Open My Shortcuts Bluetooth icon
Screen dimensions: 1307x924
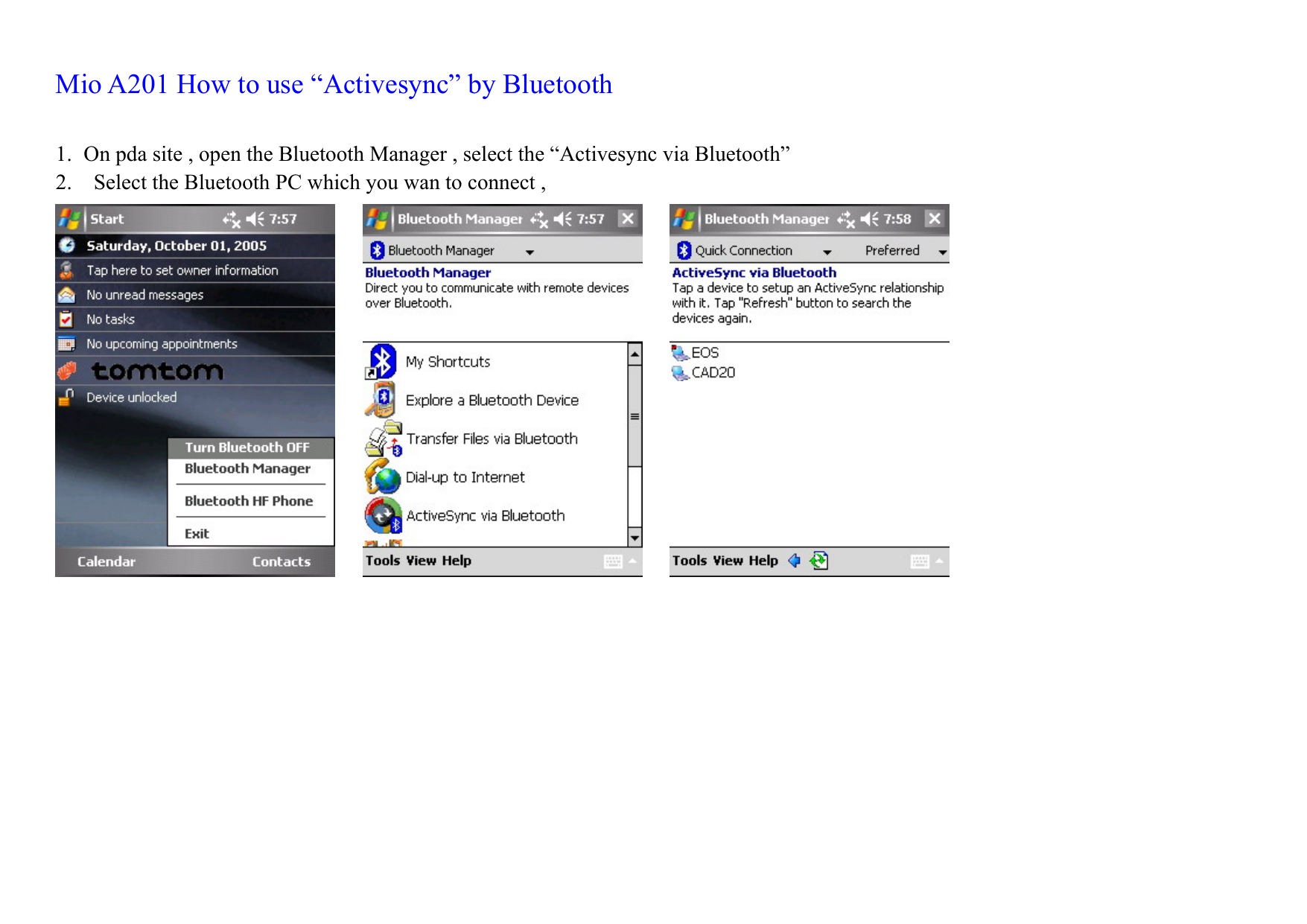[x=382, y=362]
